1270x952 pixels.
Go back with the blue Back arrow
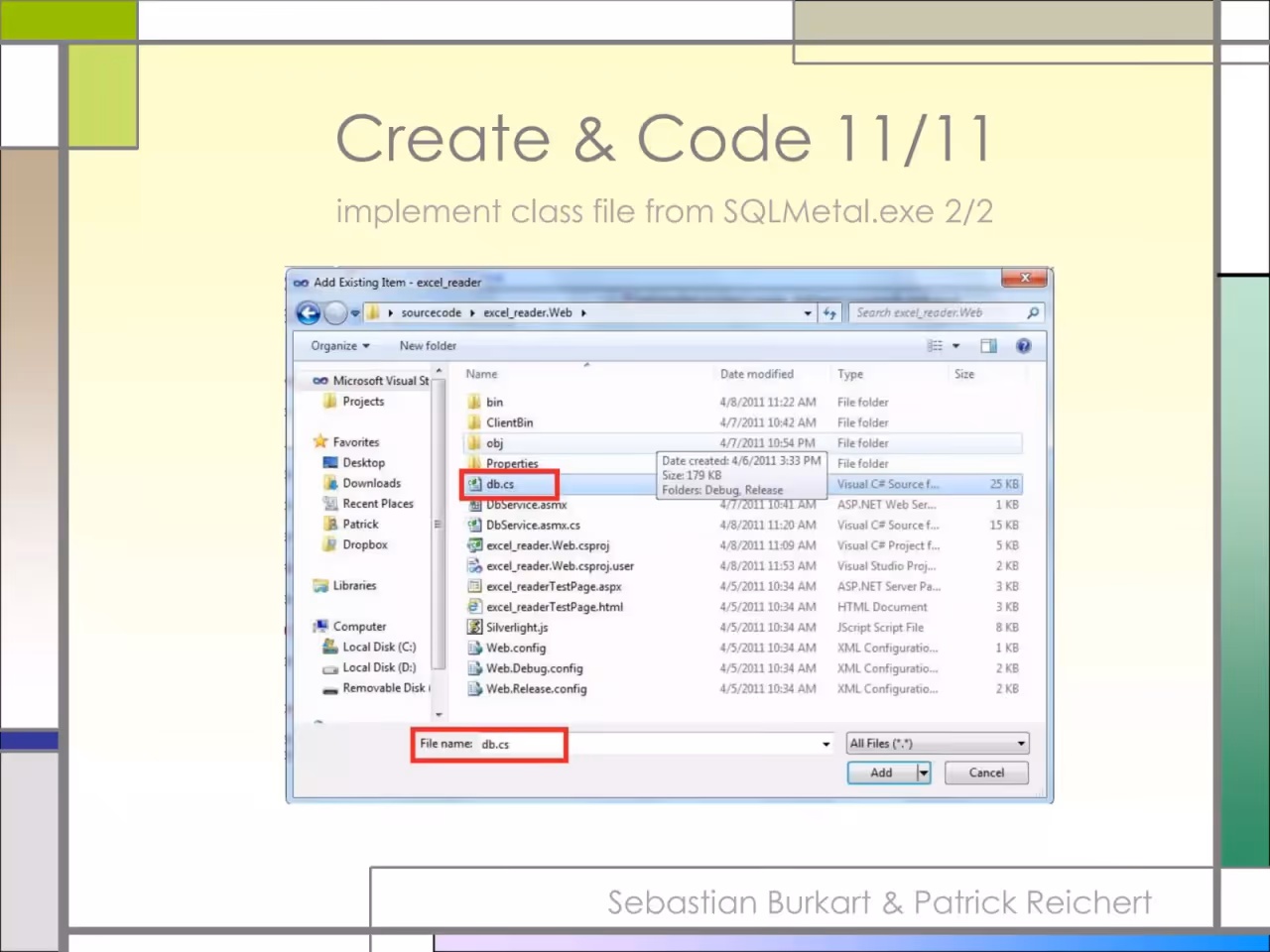coord(309,313)
